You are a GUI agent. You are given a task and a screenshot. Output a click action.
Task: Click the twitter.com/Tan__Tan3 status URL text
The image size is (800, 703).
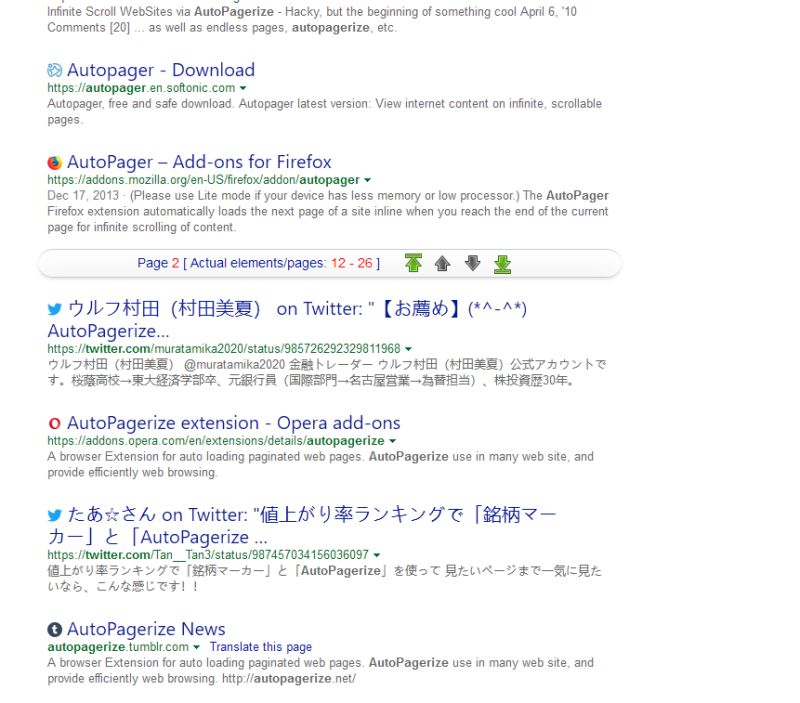tap(208, 555)
